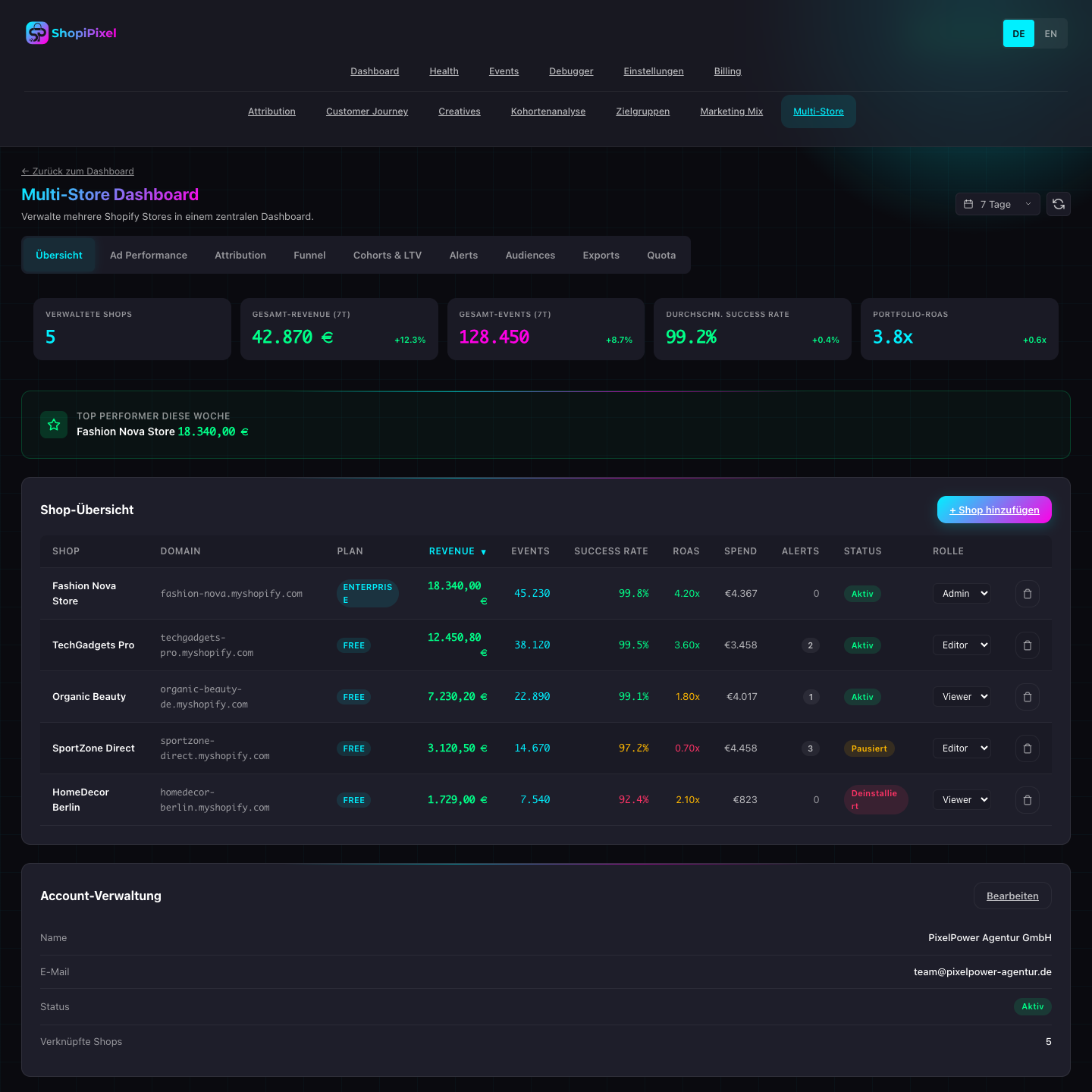Click the refresh data icon button

[x=1059, y=204]
